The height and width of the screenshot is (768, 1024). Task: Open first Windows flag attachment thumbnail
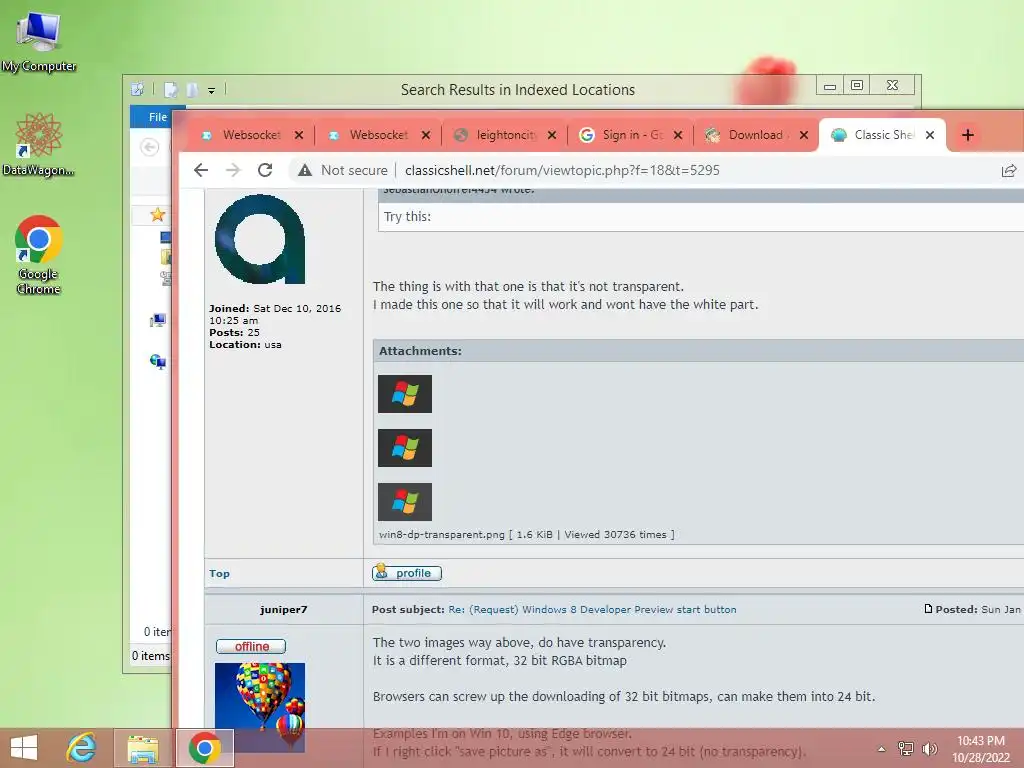coord(405,394)
